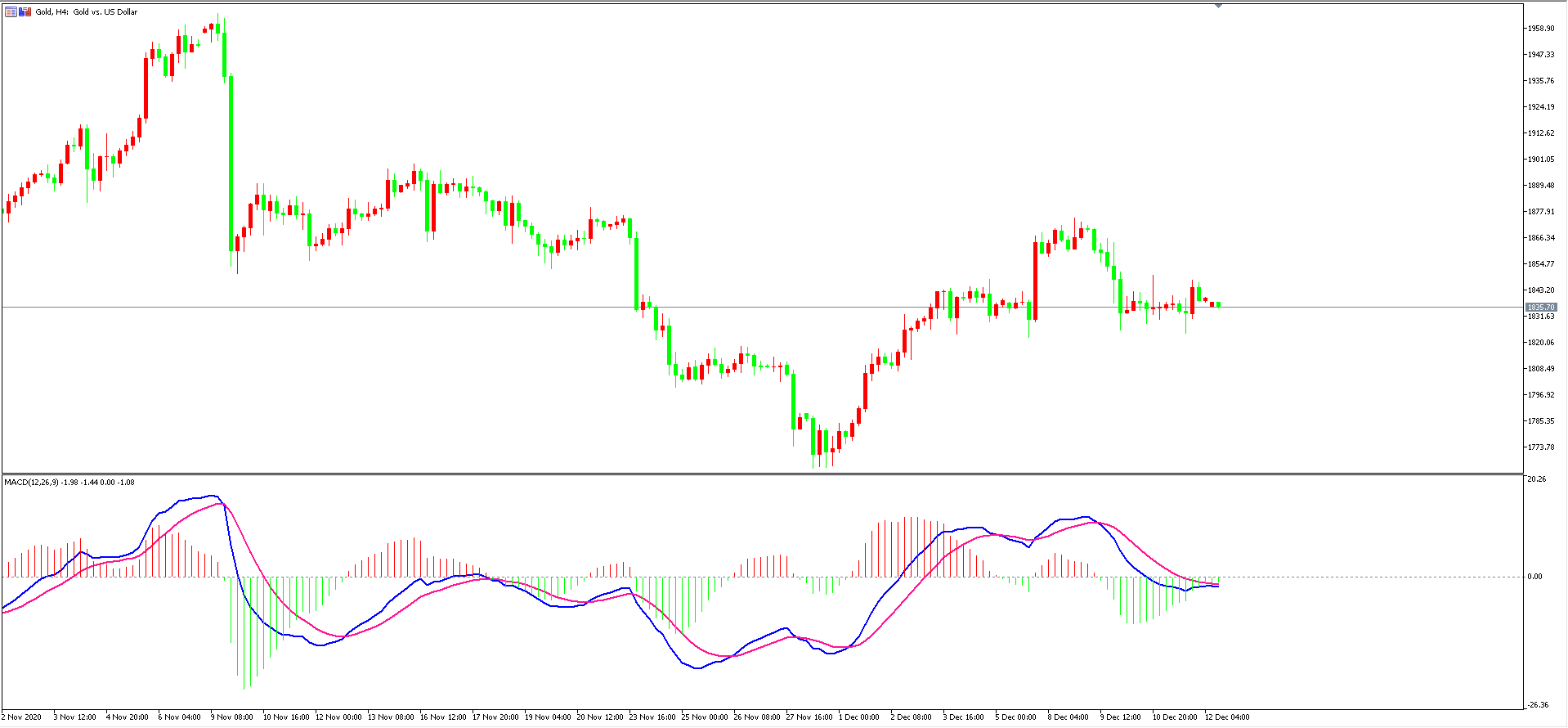Click the "19 Nov 04:00" time axis label

(548, 717)
